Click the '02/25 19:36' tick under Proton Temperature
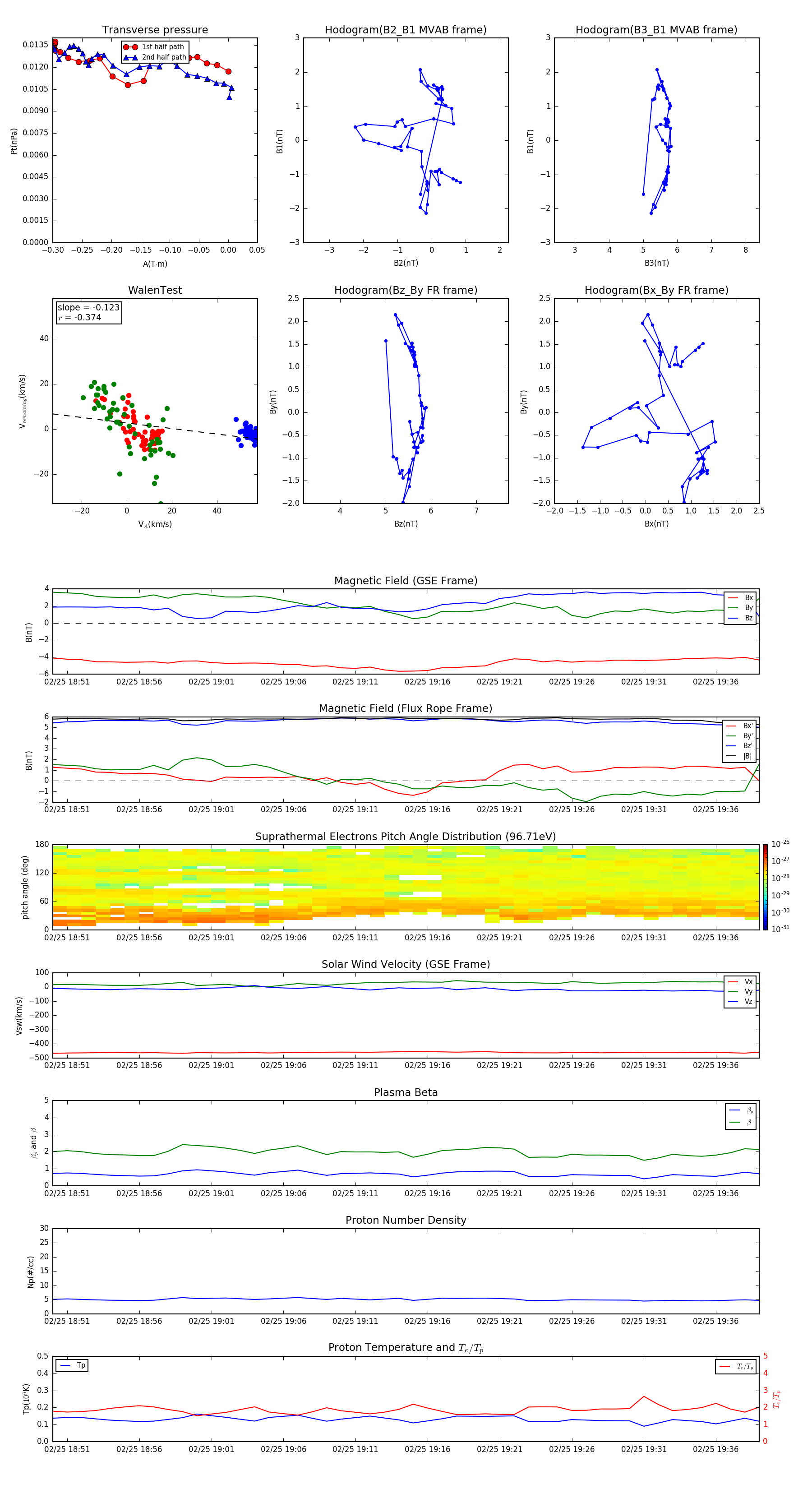 coord(715,1449)
